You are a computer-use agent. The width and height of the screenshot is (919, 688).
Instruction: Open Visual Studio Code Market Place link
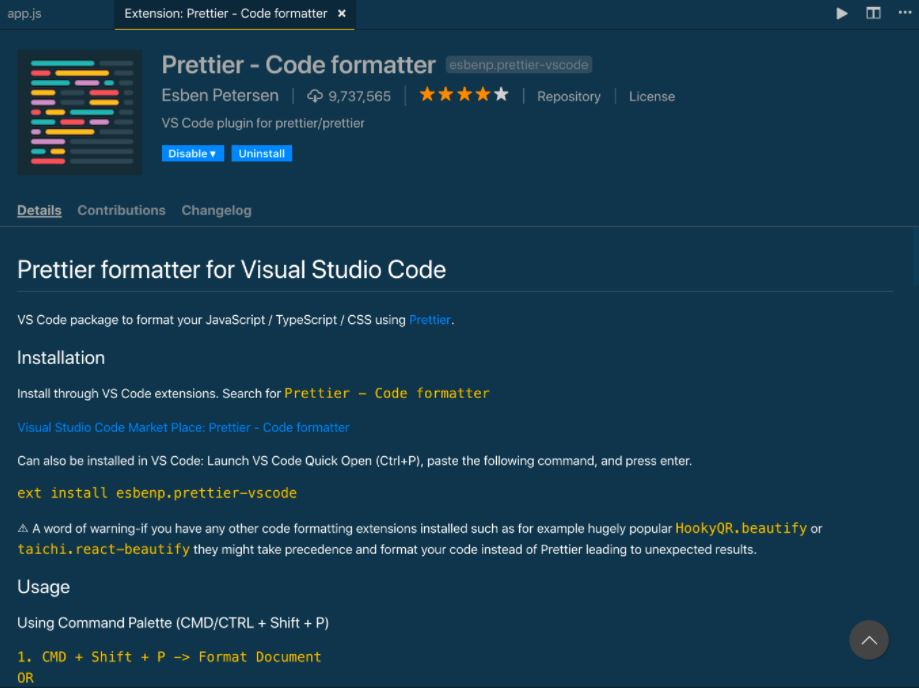183,427
